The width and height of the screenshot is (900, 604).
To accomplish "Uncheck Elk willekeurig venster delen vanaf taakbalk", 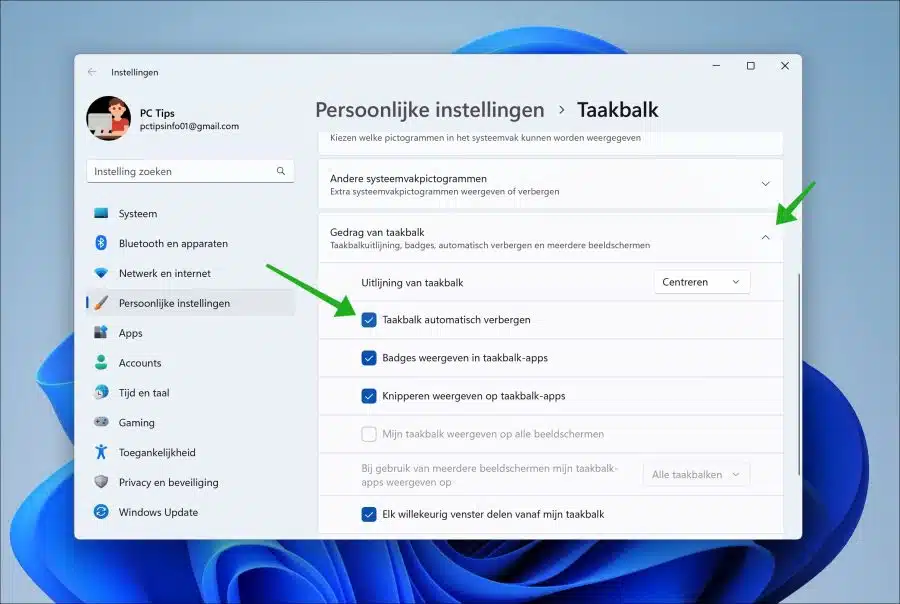I will click(x=369, y=514).
